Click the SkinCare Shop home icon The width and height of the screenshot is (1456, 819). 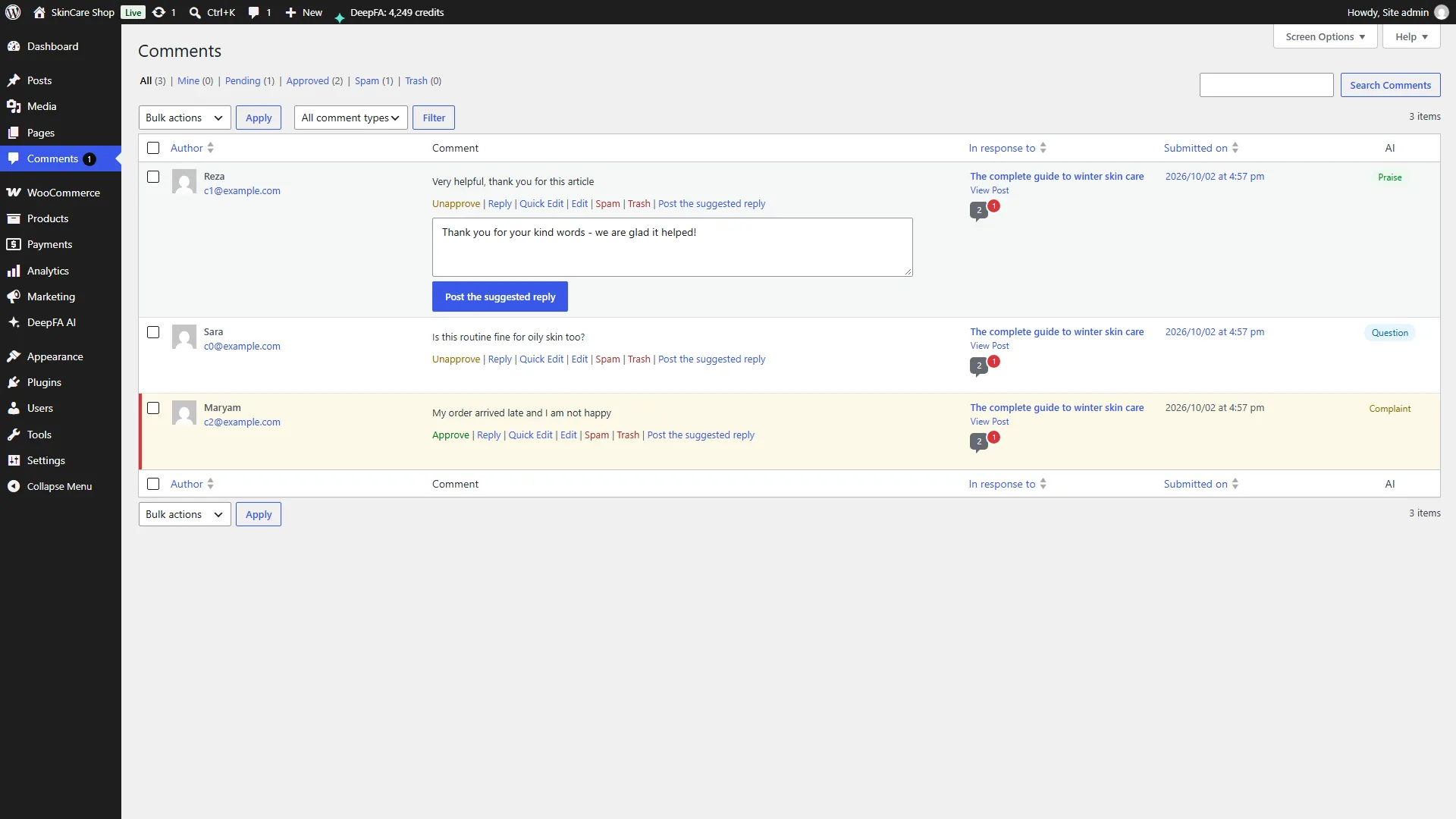coord(39,12)
